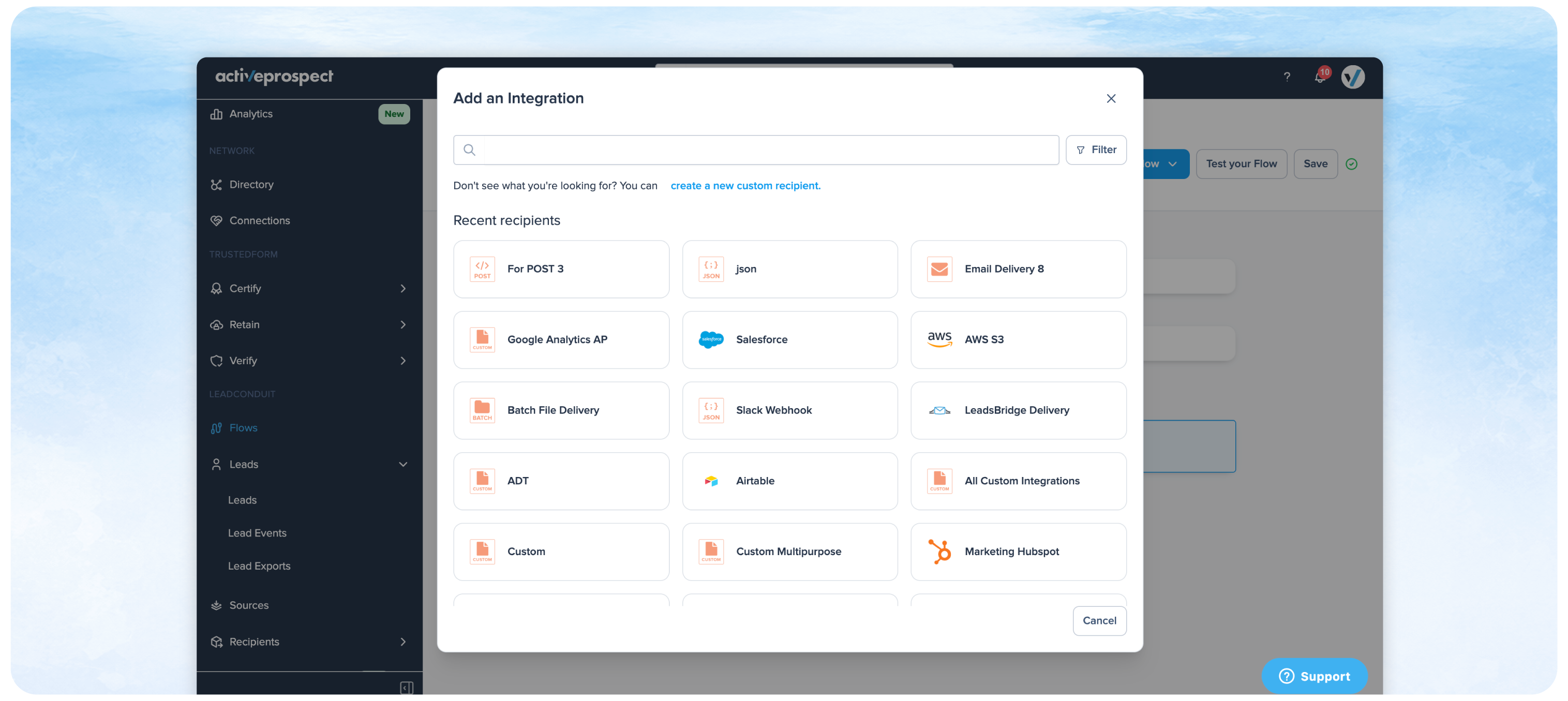Open the help question mark
This screenshot has width=1568, height=701.
point(1286,77)
